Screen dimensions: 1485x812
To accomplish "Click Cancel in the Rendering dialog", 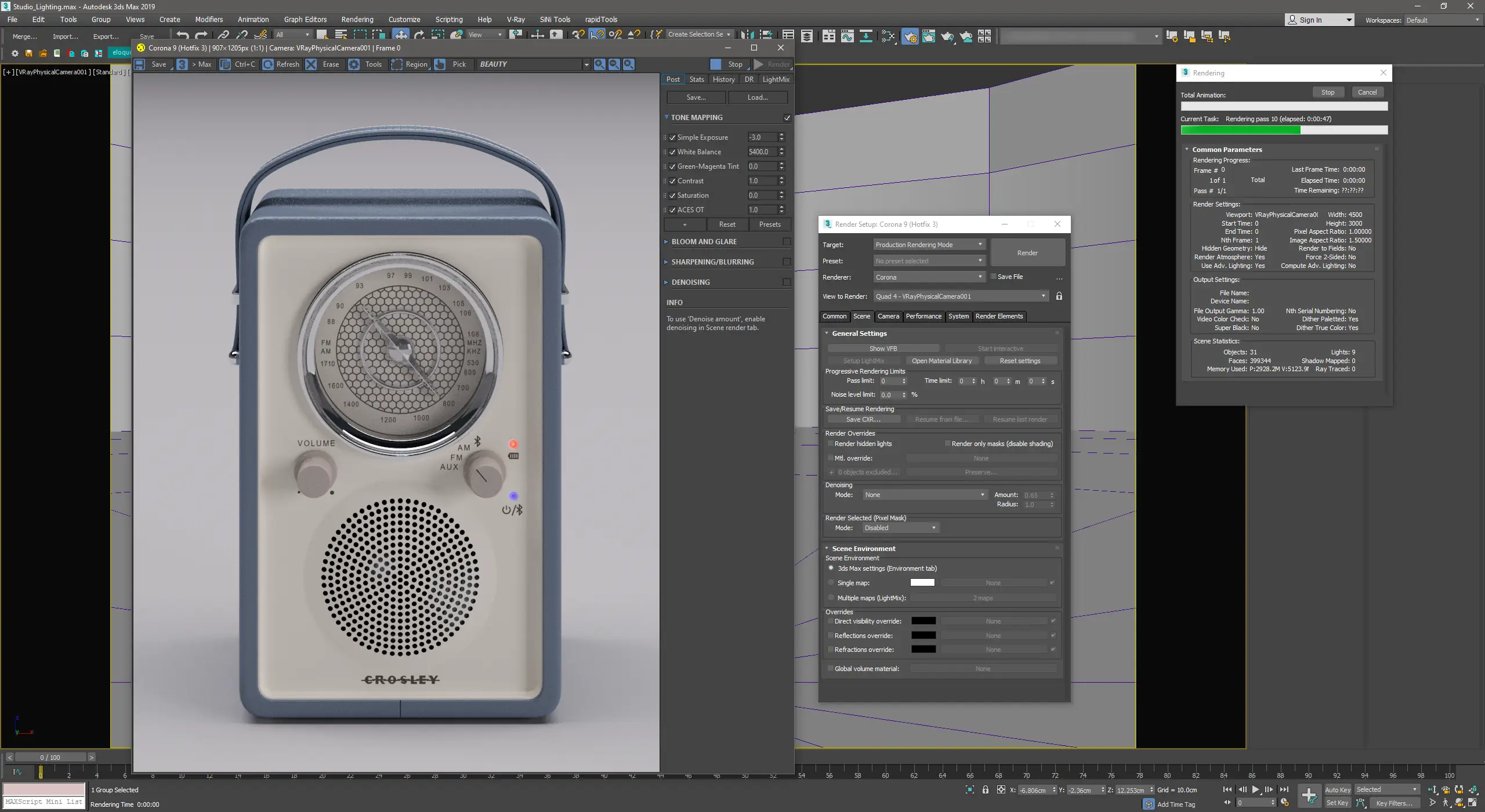I will (x=1367, y=92).
